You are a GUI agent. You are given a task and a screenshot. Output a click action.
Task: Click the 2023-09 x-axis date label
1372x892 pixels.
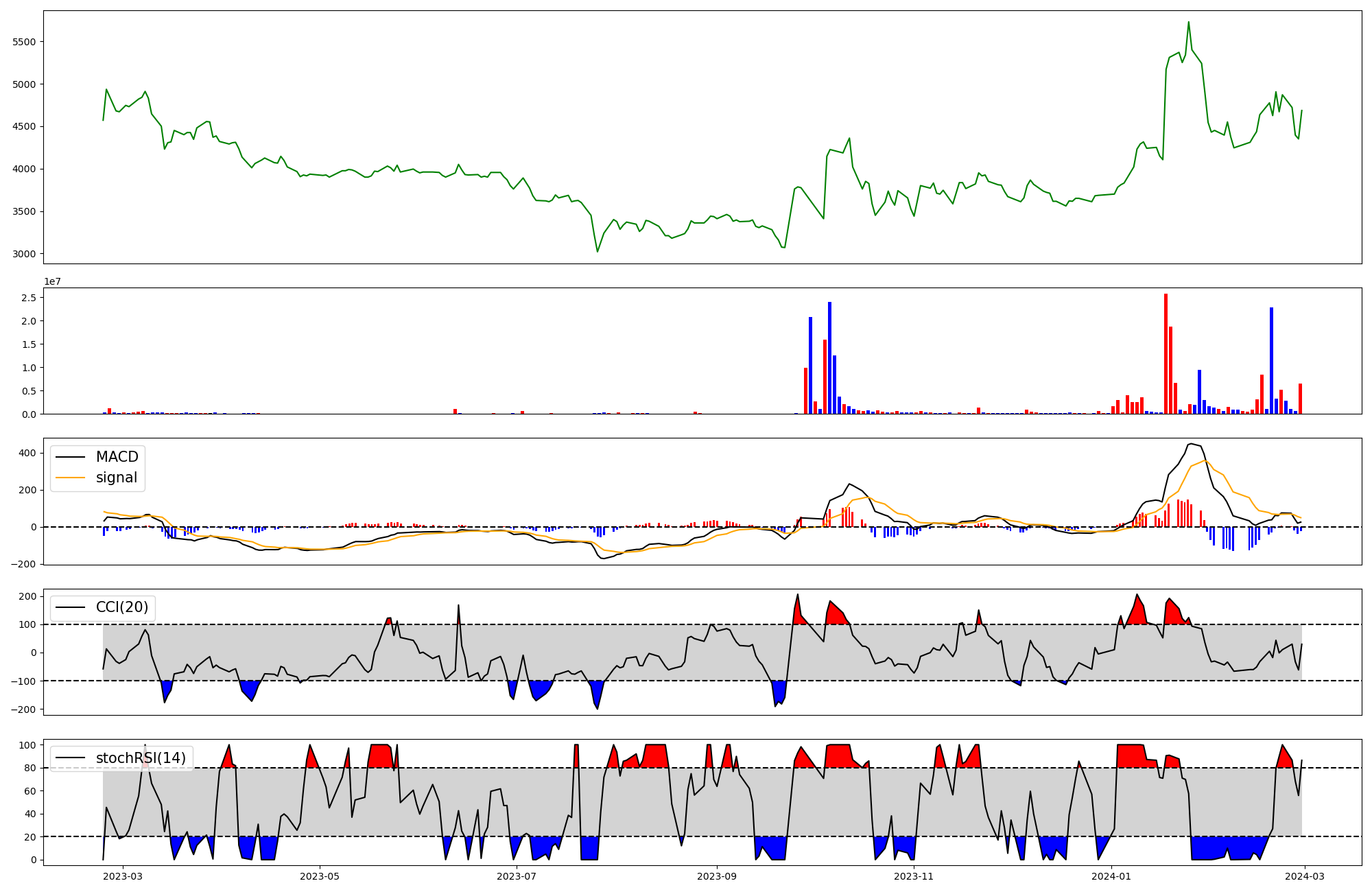click(718, 876)
